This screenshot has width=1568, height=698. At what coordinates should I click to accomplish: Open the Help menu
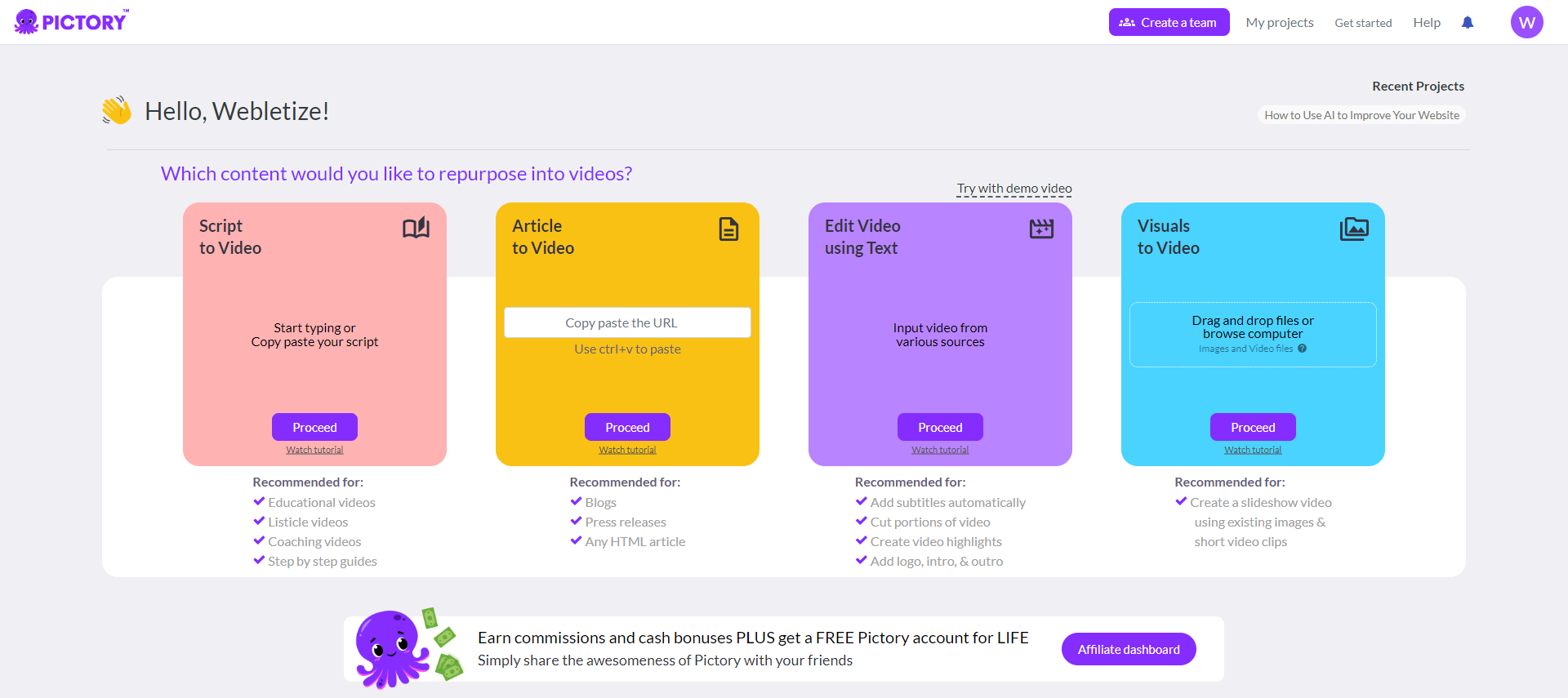[1427, 23]
